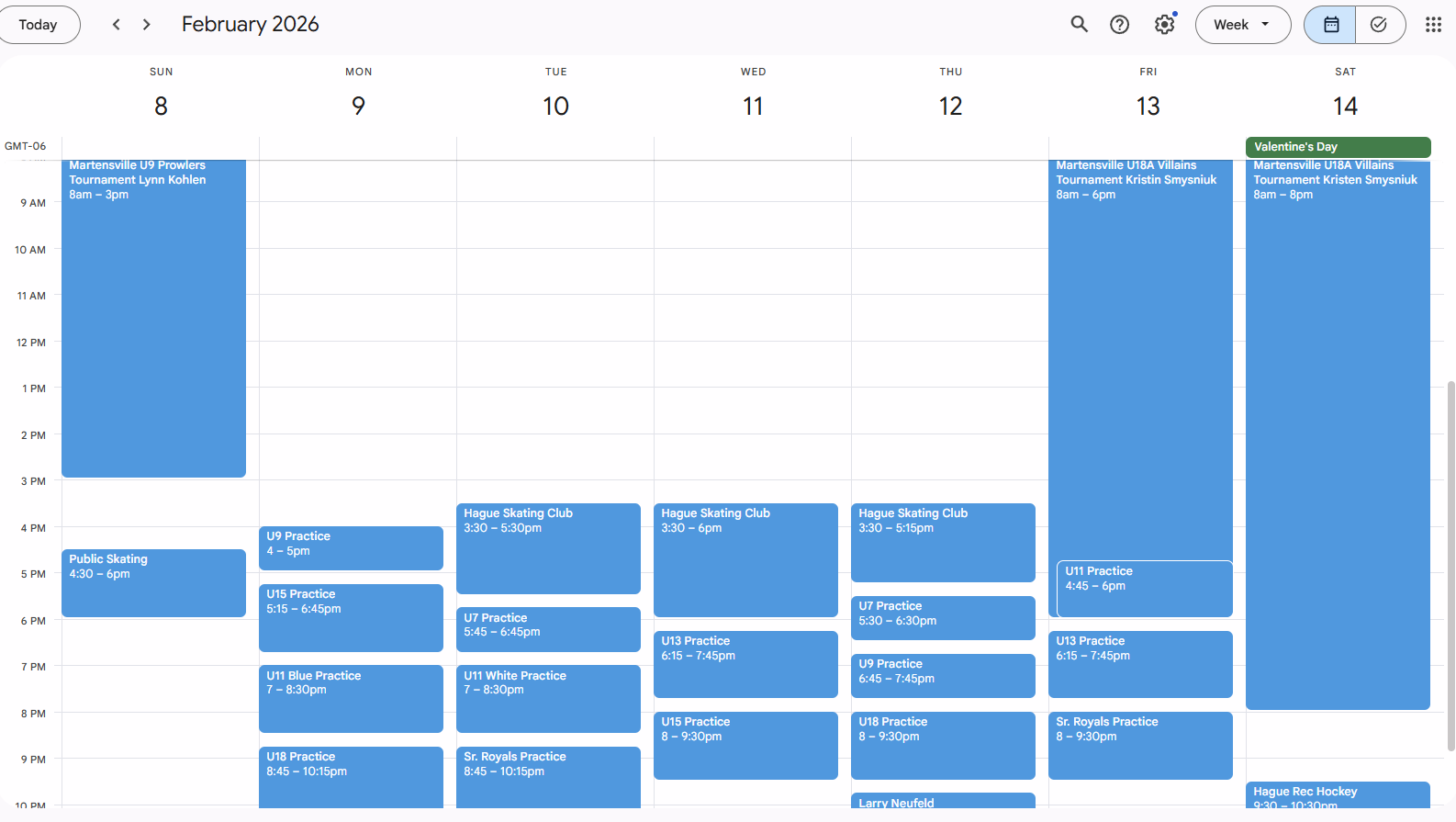Open the calendar search magnifier

pos(1079,25)
